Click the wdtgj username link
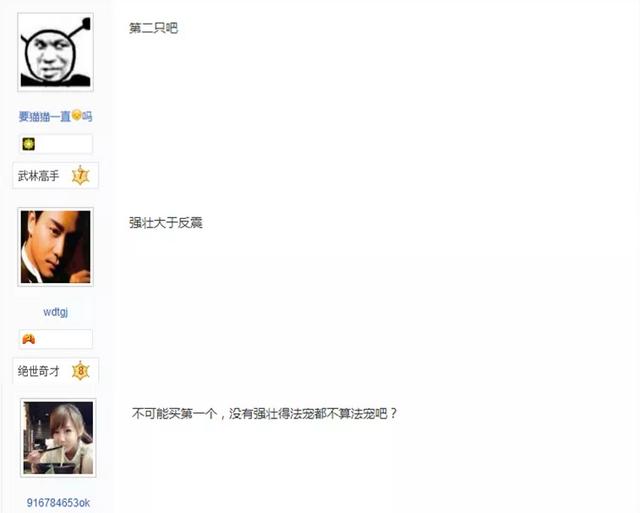 [x=56, y=312]
